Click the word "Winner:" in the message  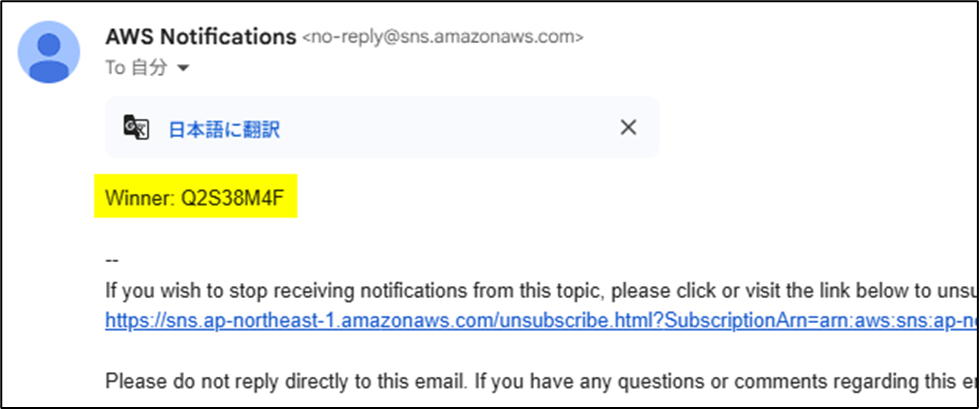[139, 201]
